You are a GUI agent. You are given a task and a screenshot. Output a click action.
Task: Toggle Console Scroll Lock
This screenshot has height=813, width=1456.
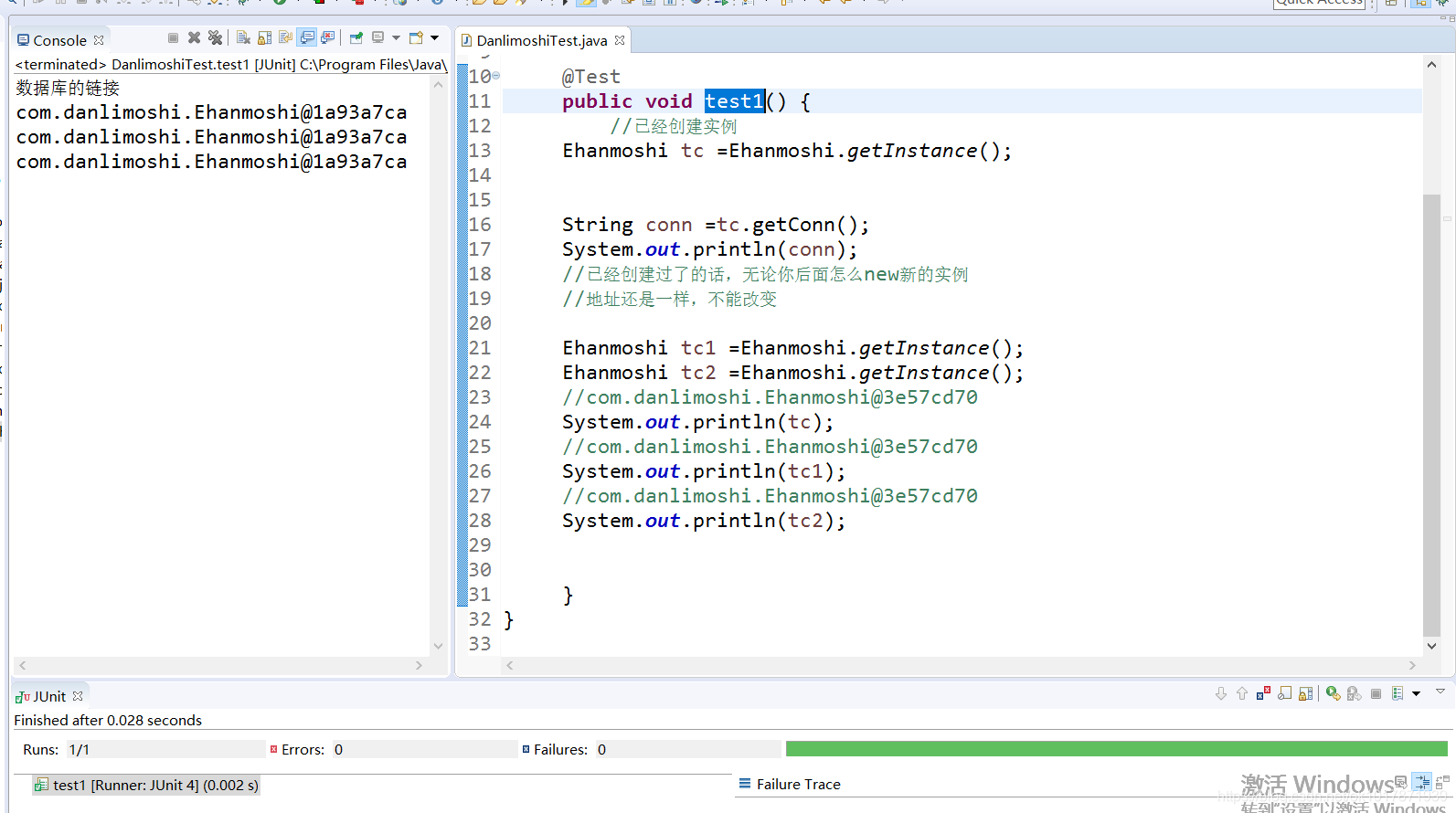pos(264,37)
